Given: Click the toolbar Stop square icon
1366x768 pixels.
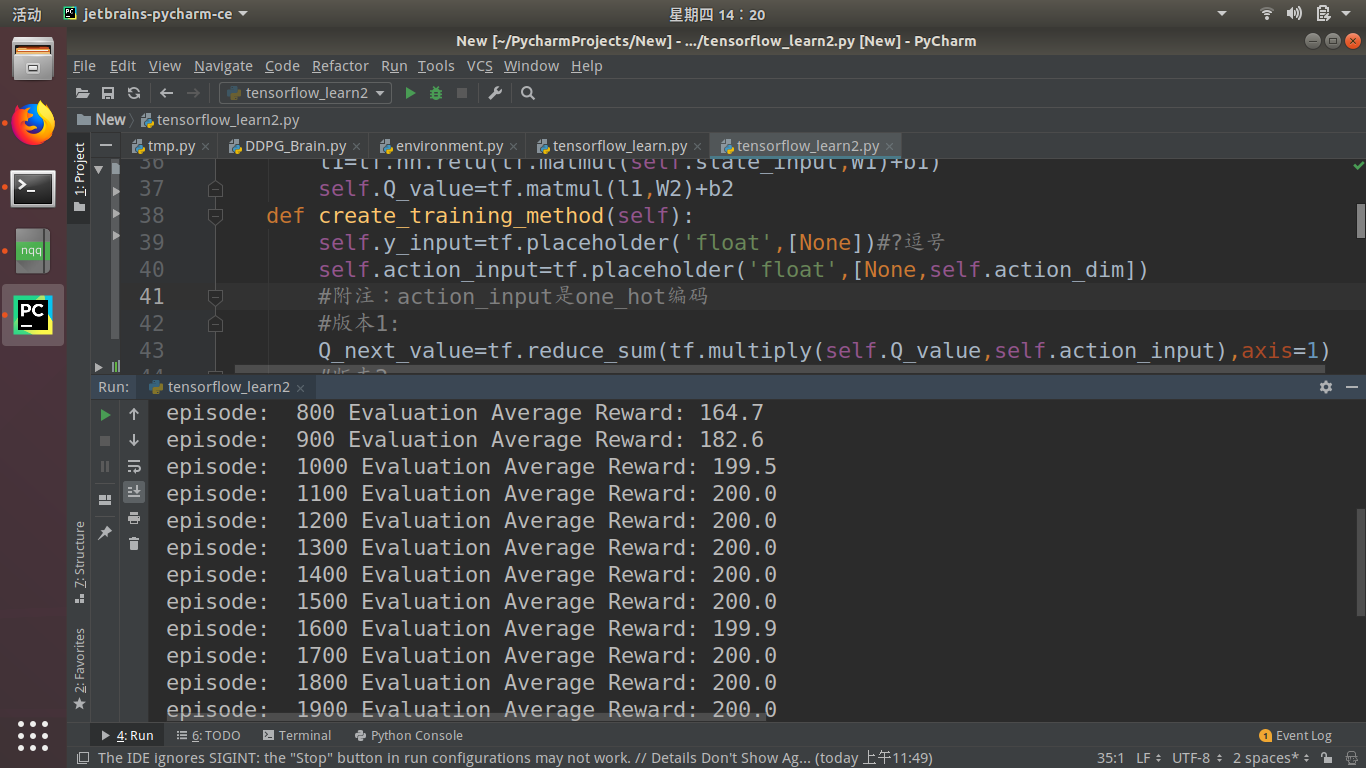Looking at the screenshot, I should pos(462,93).
